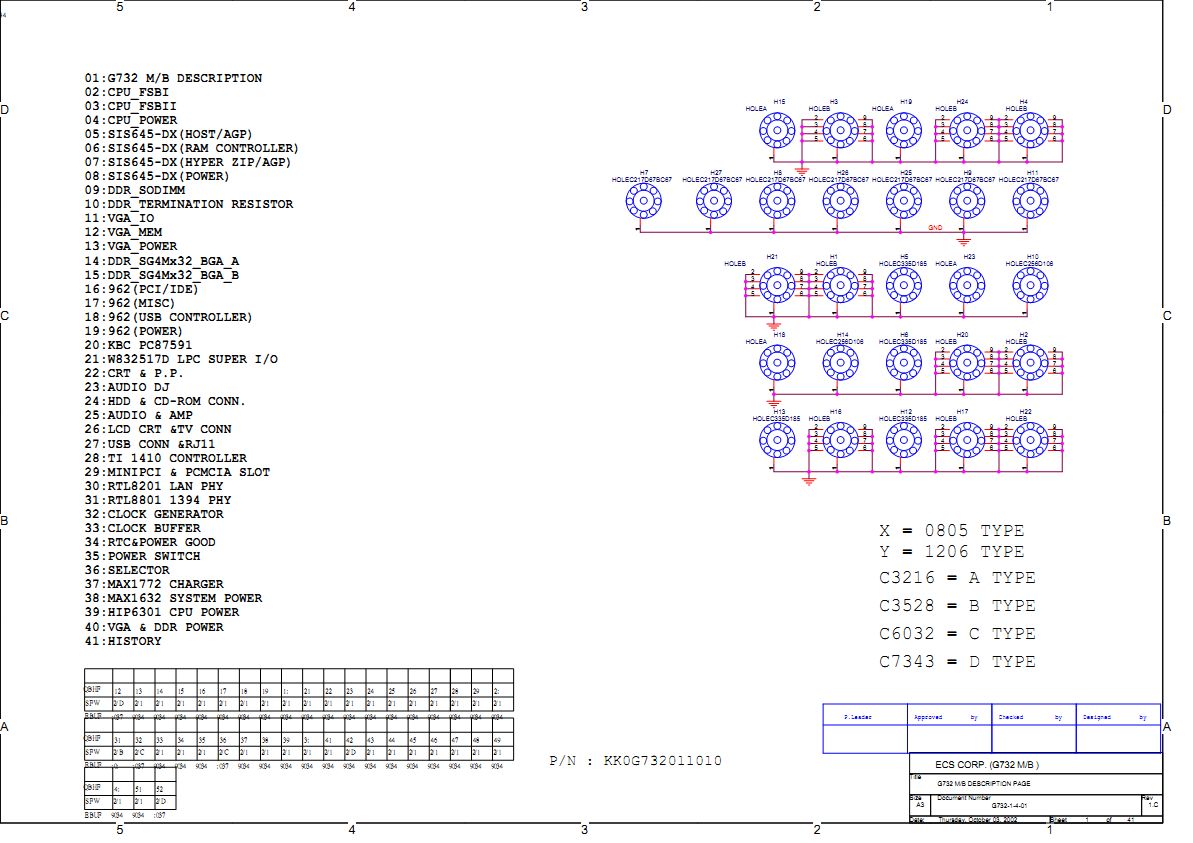Select the H18 HOLEA mounting hole

coord(775,362)
